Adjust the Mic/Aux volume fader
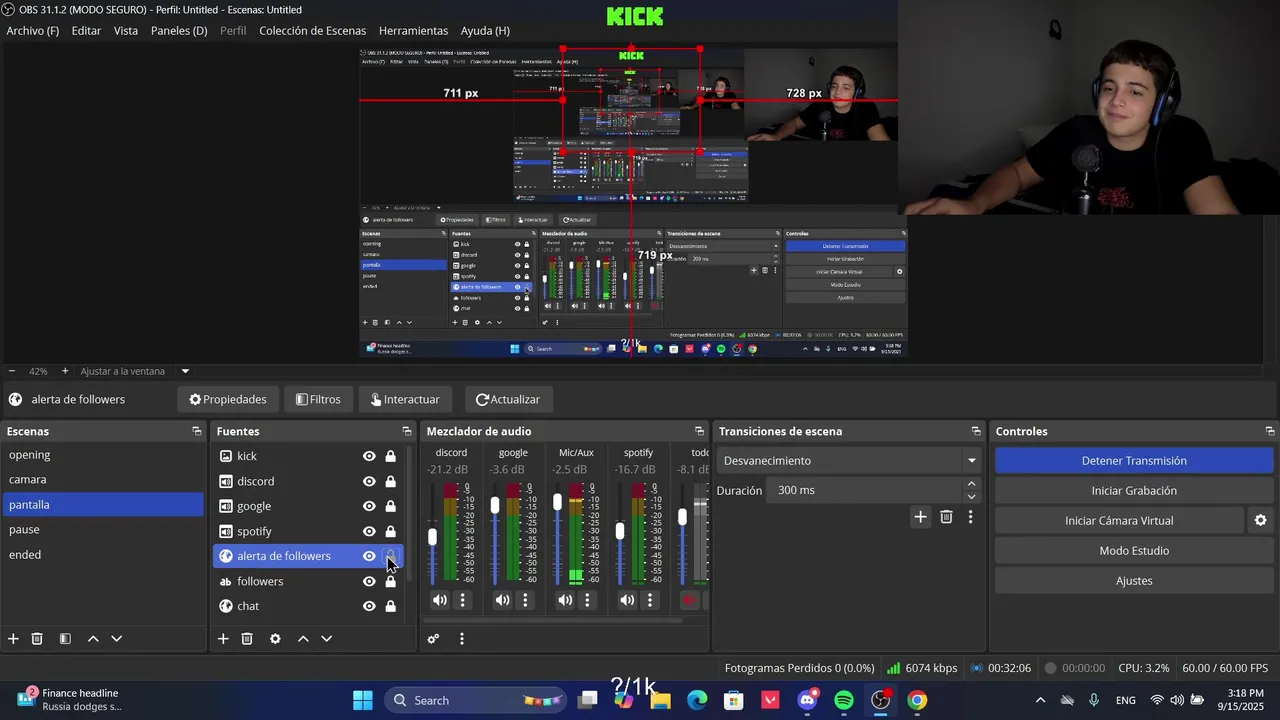1280x720 pixels. tap(557, 502)
